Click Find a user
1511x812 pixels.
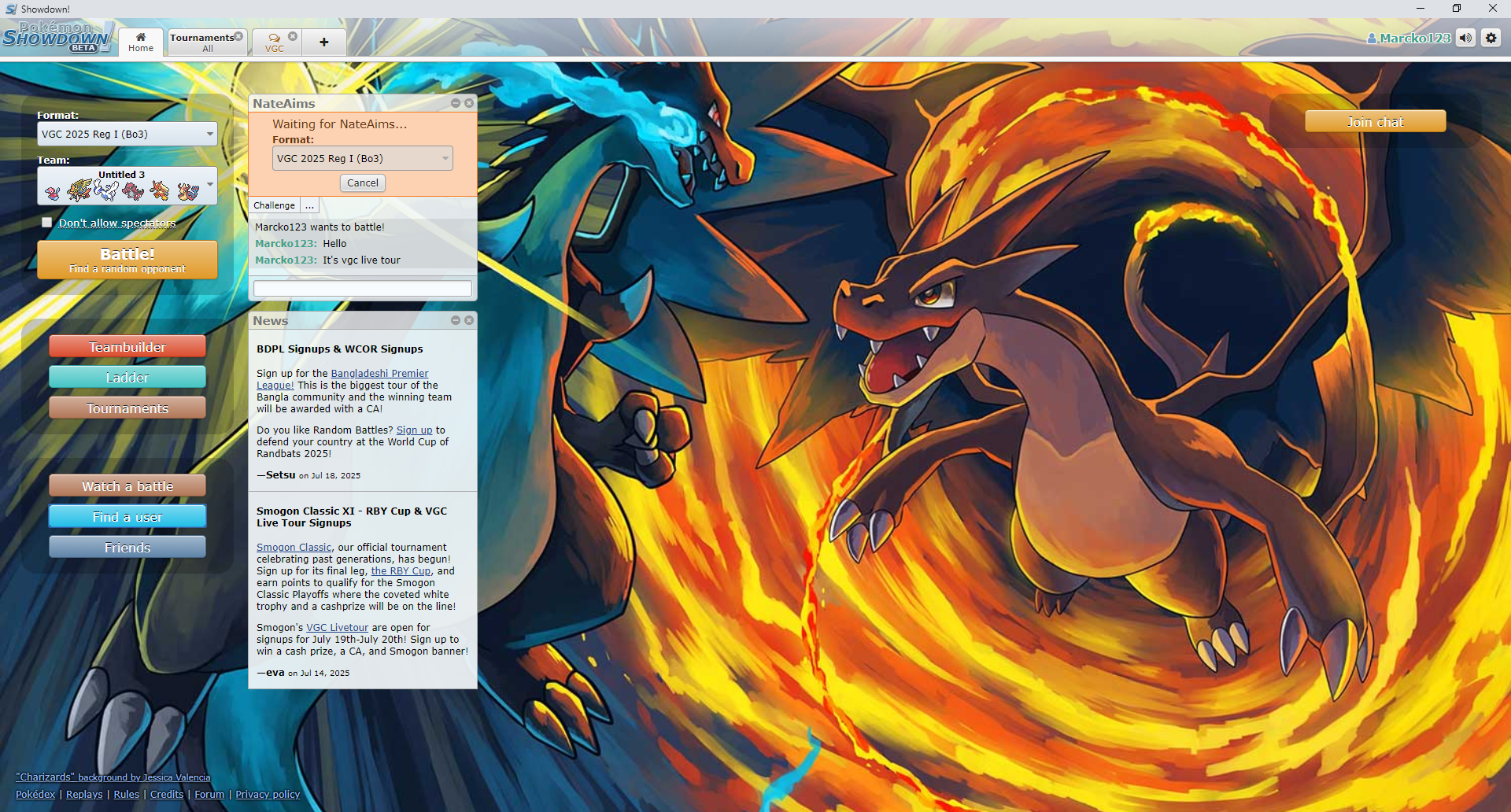click(127, 517)
